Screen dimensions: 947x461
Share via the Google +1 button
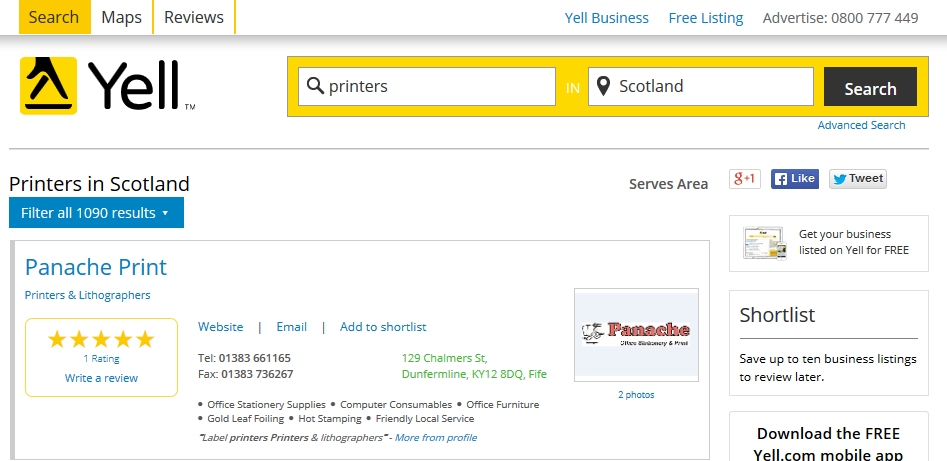pyautogui.click(x=745, y=179)
